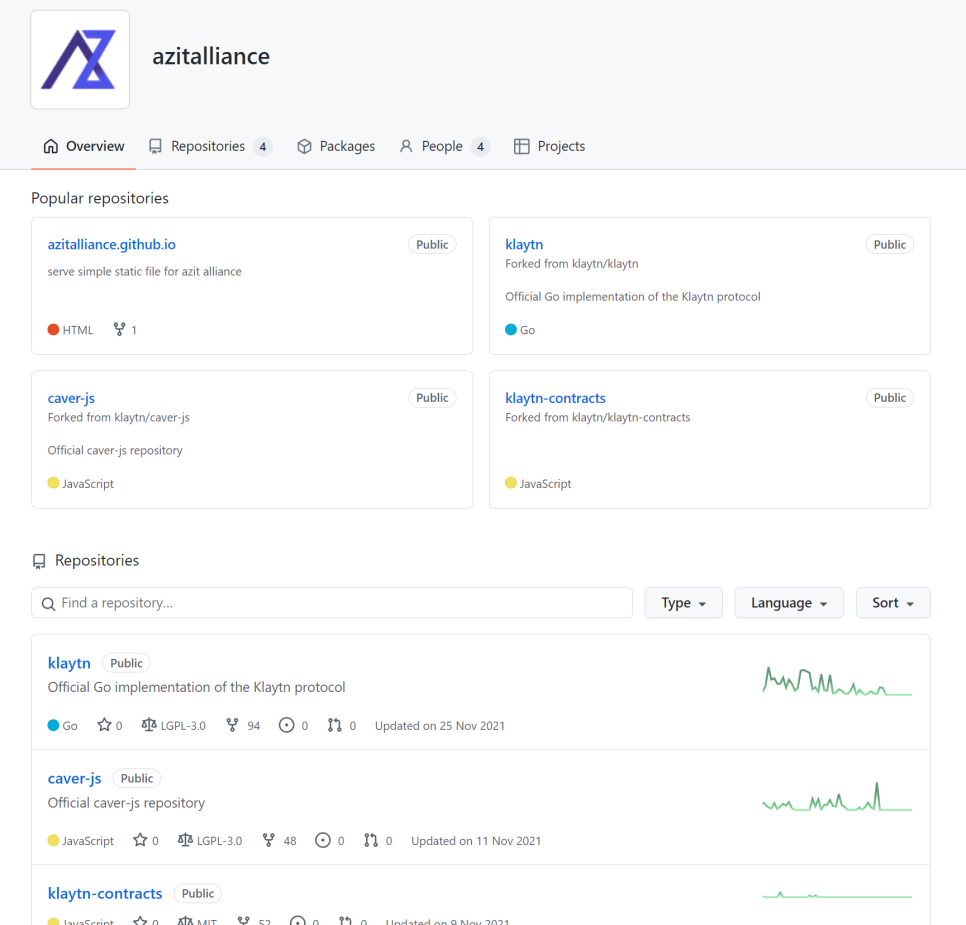Click the Repositories section heading icon
This screenshot has height=925, width=966.
[39, 561]
